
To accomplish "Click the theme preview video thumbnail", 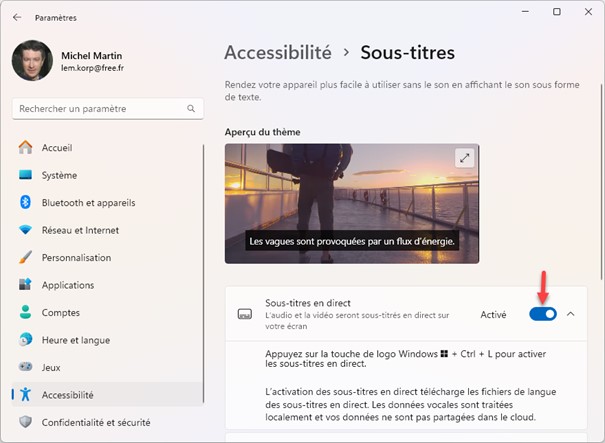I will tap(352, 203).
